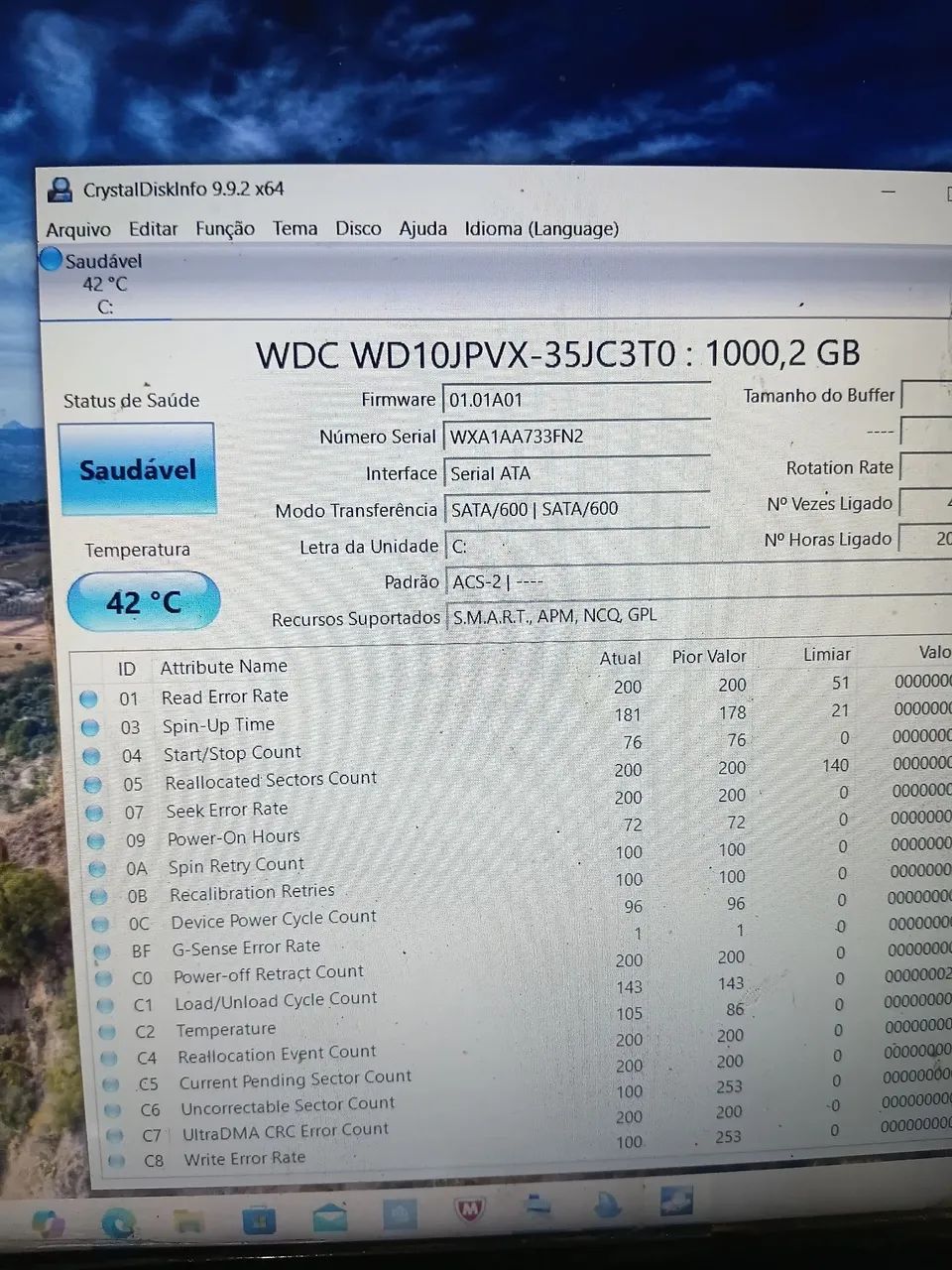This screenshot has height=1270, width=952.
Task: Open Microsoft Store from the taskbar
Action: click(x=259, y=1218)
